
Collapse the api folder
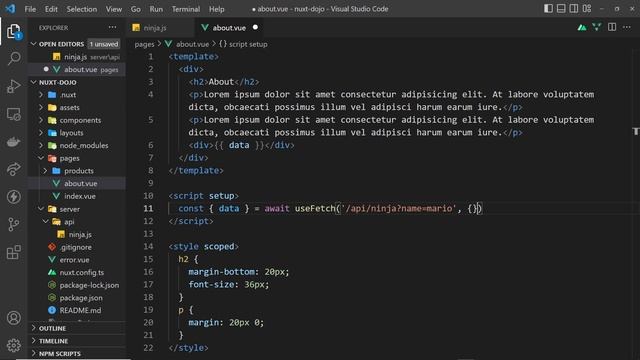coord(45,222)
